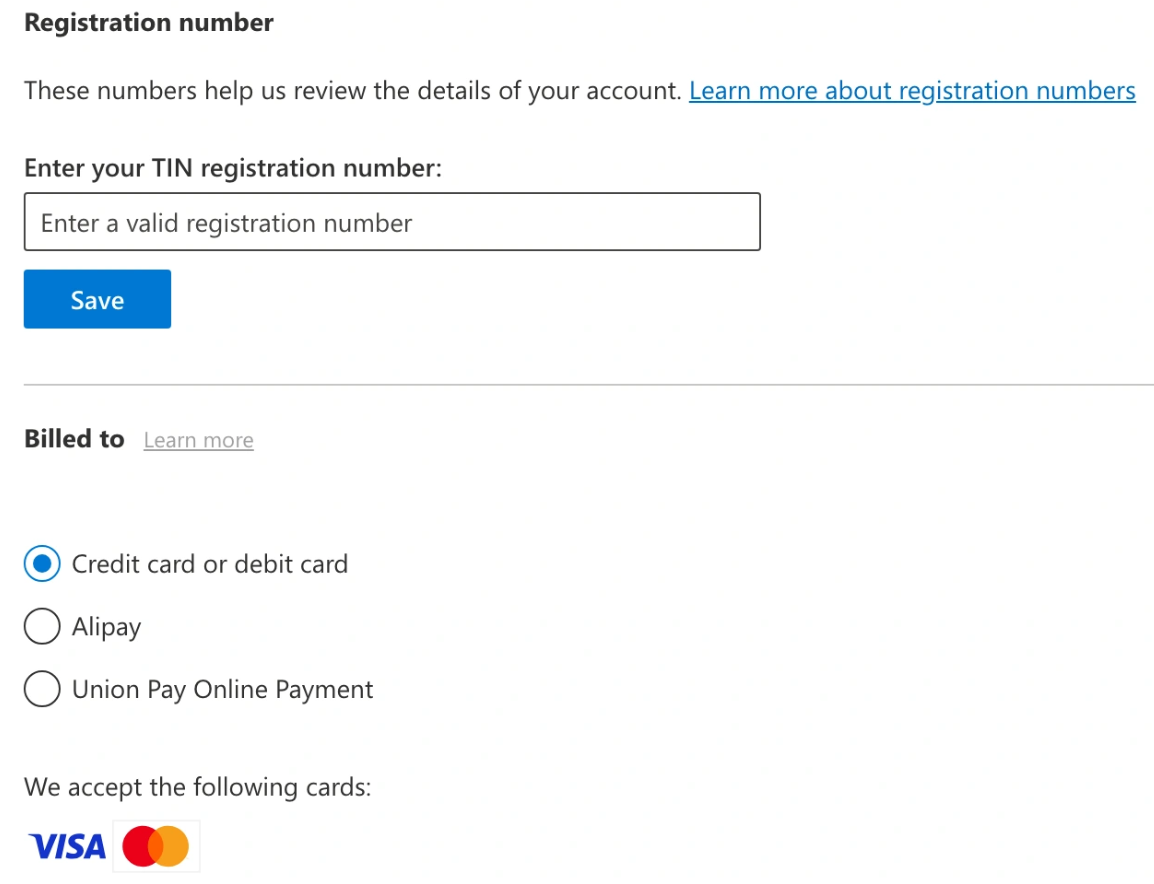The height and width of the screenshot is (884, 1154).
Task: Open Learn more about registration numbers link
Action: tap(912, 91)
